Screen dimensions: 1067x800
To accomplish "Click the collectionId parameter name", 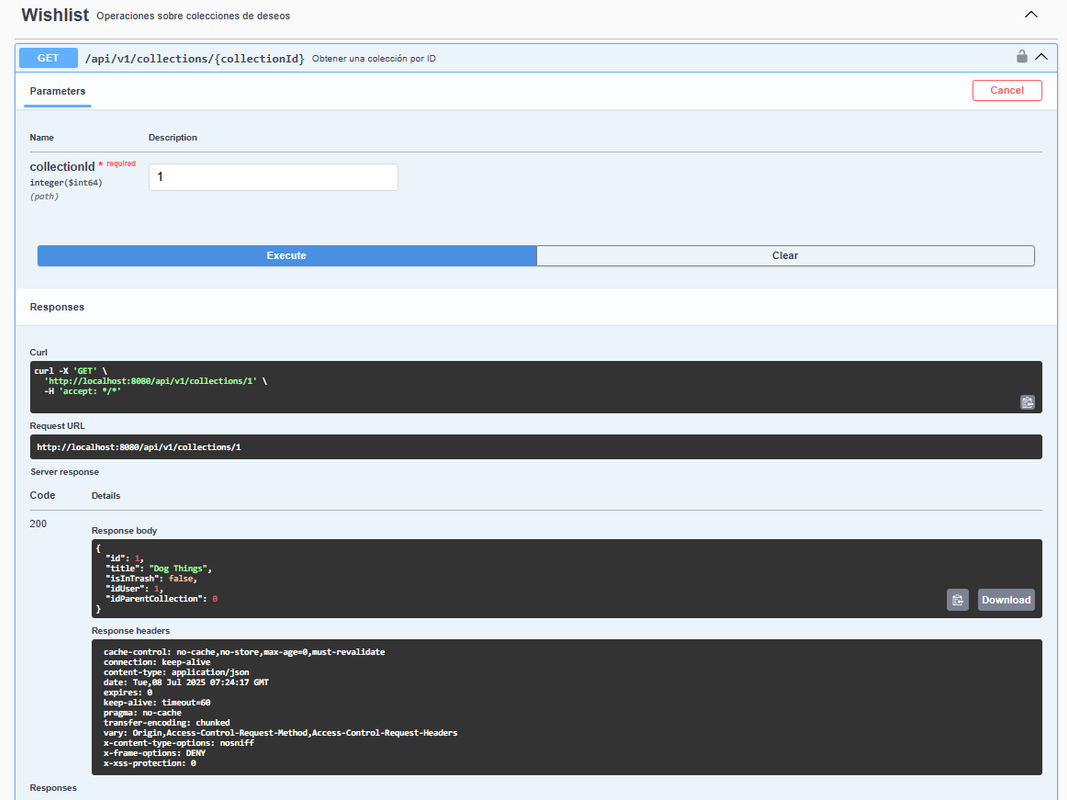I will point(62,167).
